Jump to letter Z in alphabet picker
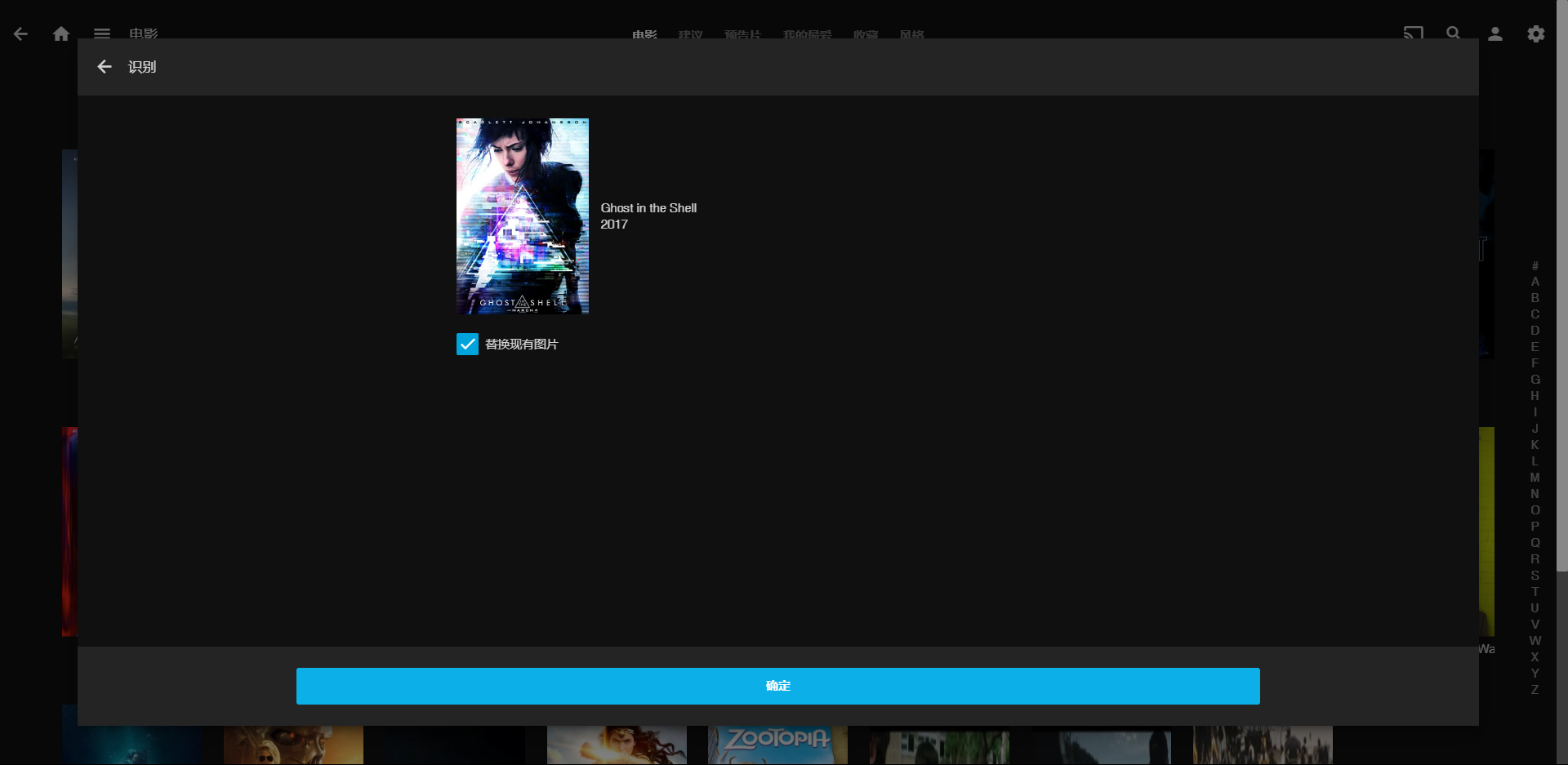This screenshot has width=1568, height=765. (x=1535, y=690)
